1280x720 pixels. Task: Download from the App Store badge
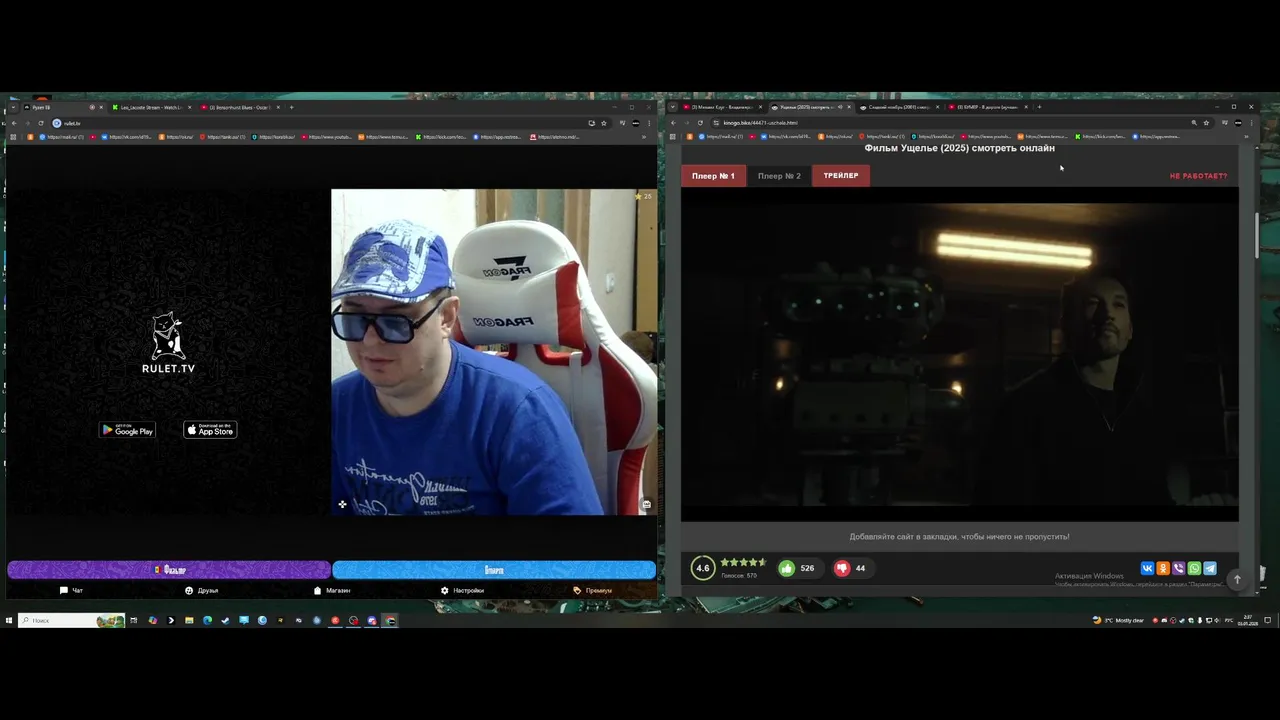[x=210, y=430]
